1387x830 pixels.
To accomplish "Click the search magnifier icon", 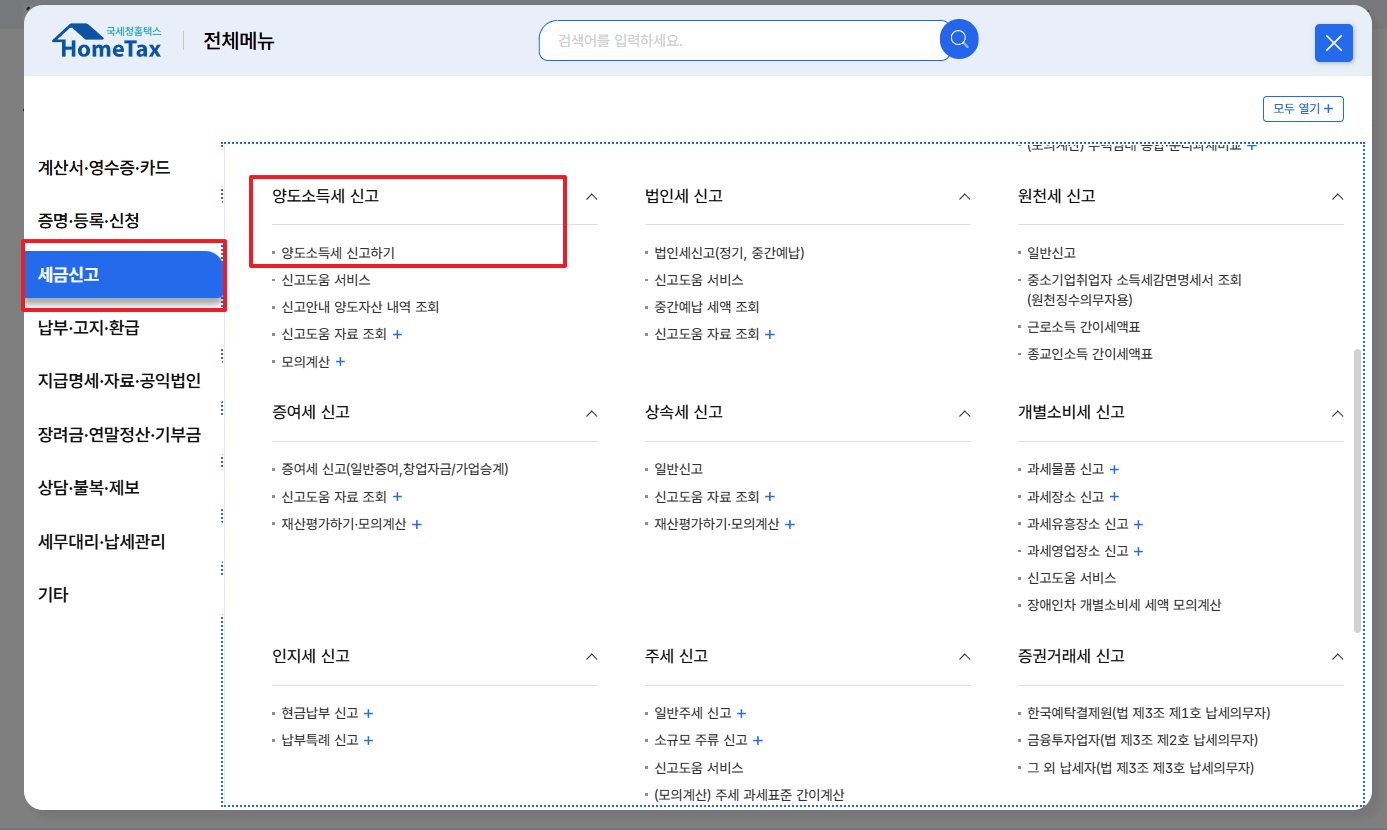I will [x=957, y=40].
